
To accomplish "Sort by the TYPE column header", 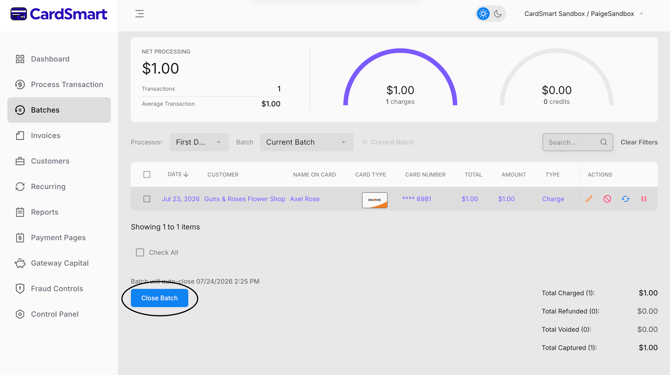I will click(x=552, y=175).
